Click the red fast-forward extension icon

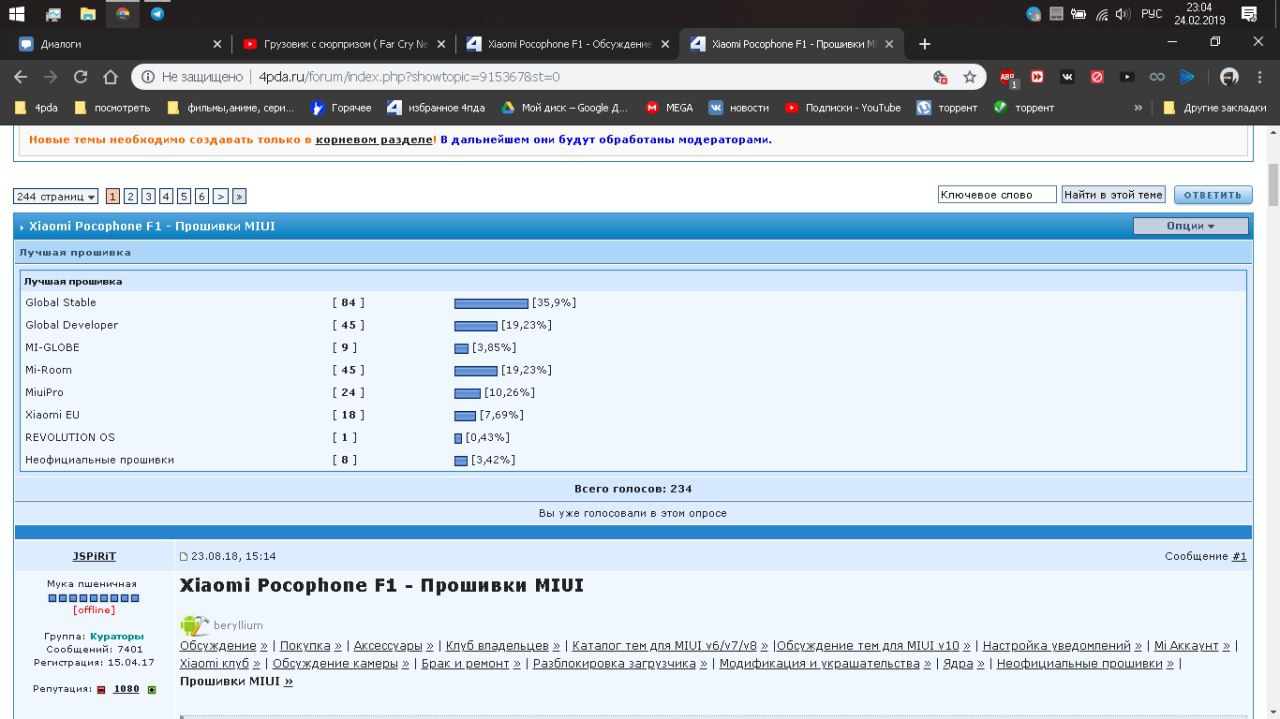point(1037,77)
